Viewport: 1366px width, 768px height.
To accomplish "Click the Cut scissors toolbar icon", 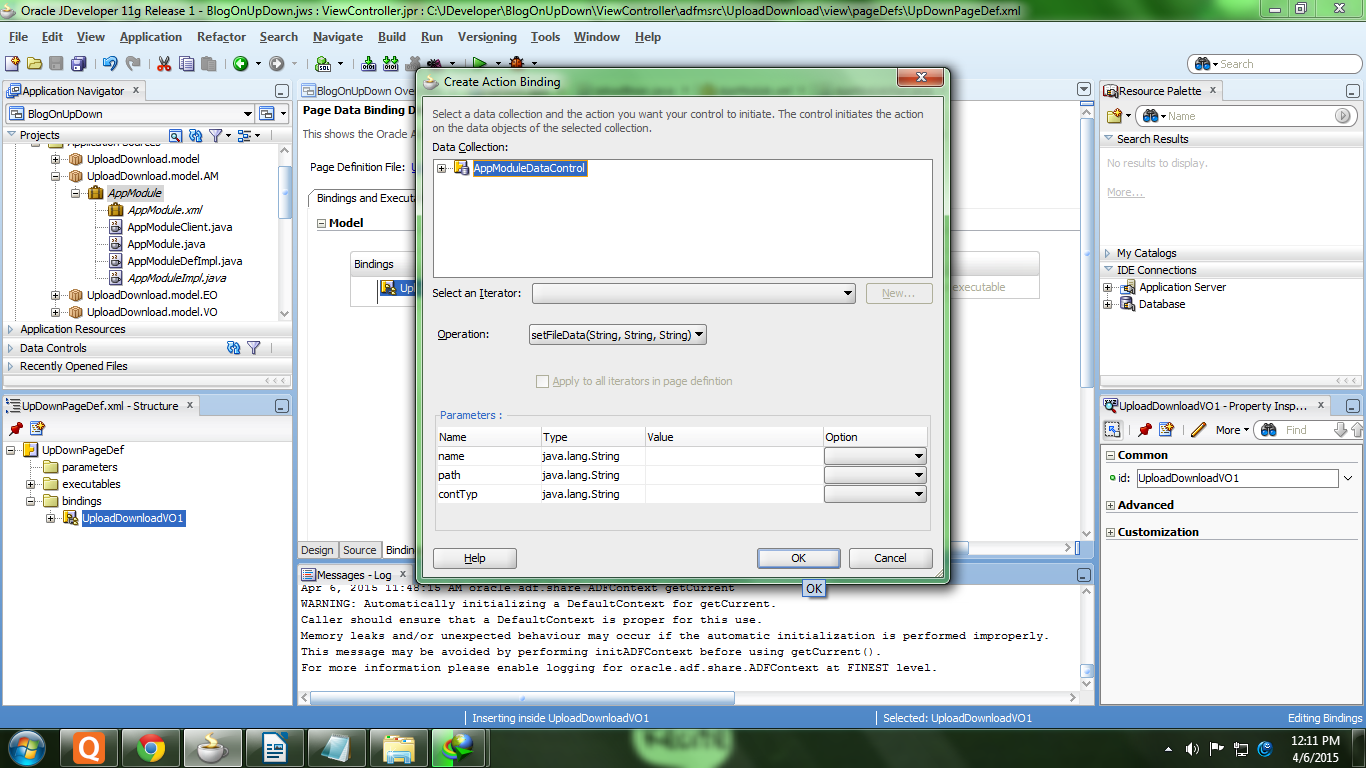I will coord(164,64).
